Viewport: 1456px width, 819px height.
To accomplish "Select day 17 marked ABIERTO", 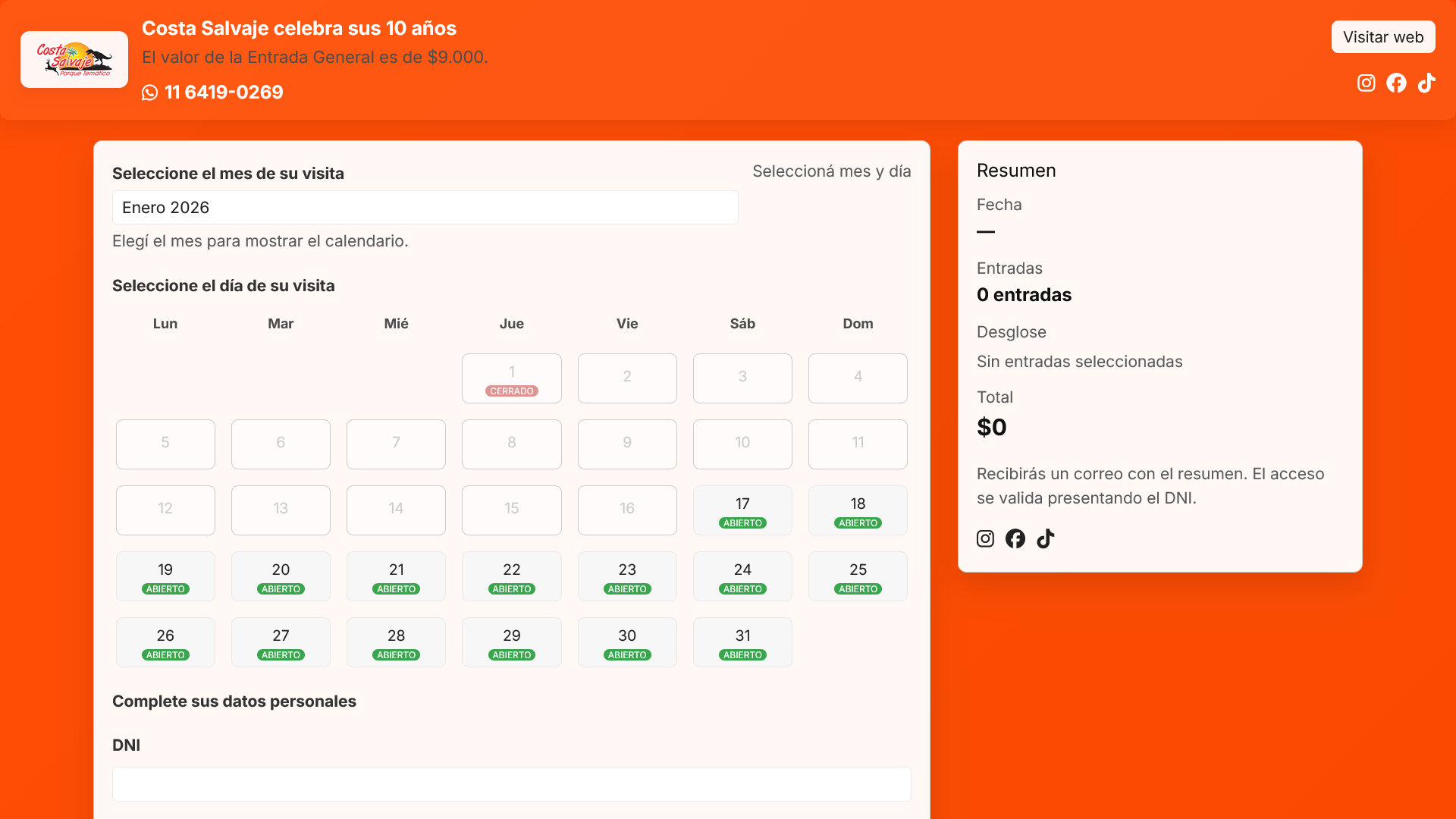I will (742, 510).
